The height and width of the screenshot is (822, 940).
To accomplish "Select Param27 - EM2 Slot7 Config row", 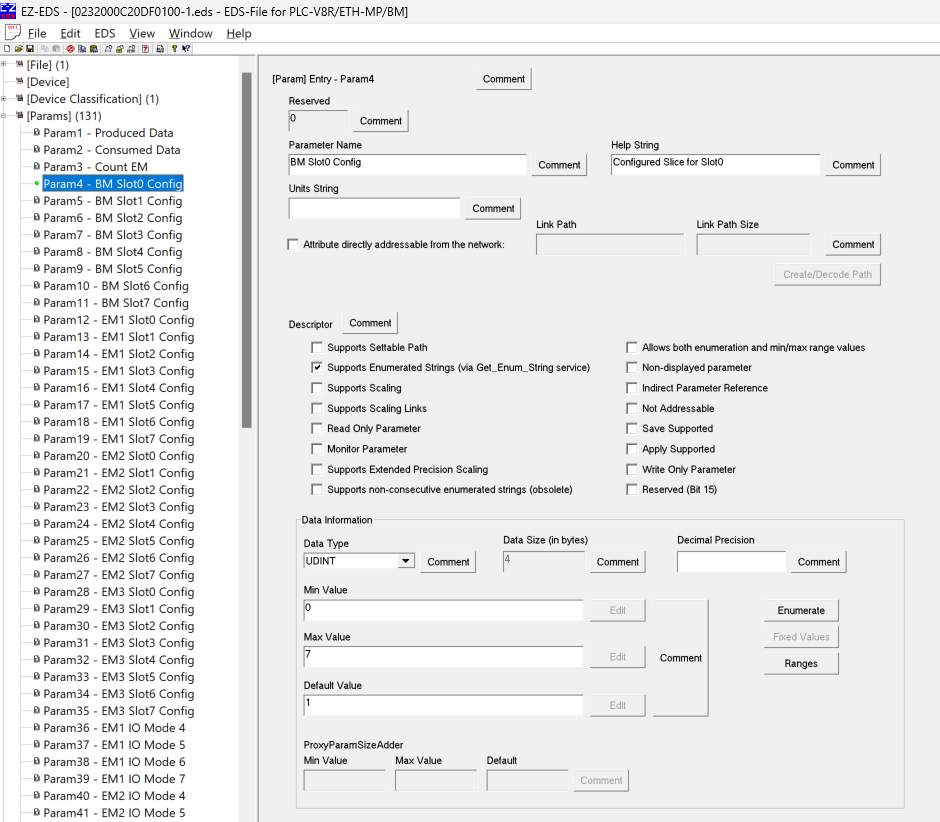I will pyautogui.click(x=119, y=575).
